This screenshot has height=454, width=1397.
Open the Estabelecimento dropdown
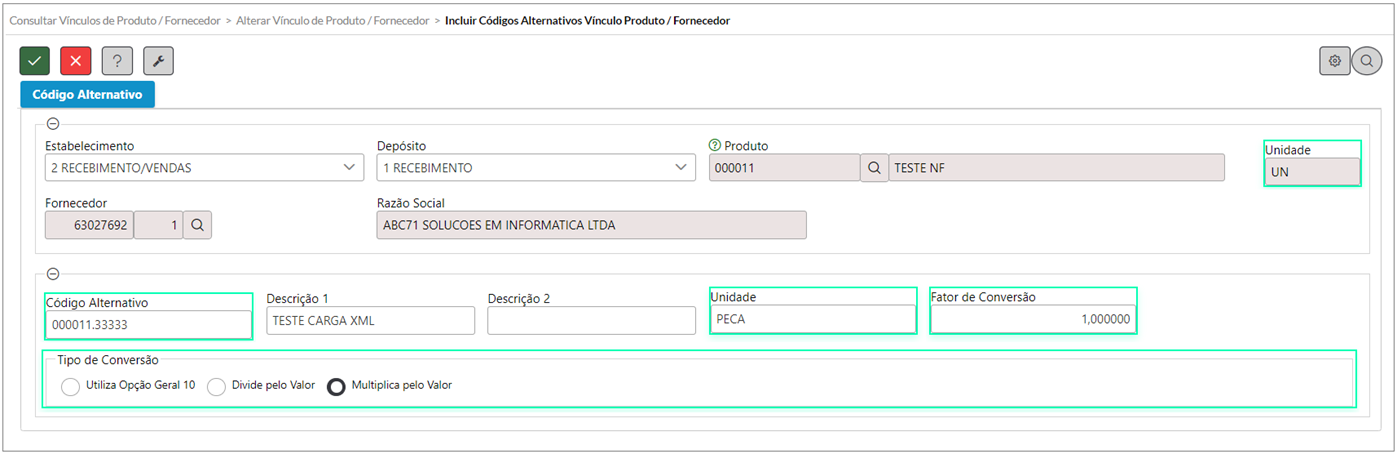click(x=204, y=168)
